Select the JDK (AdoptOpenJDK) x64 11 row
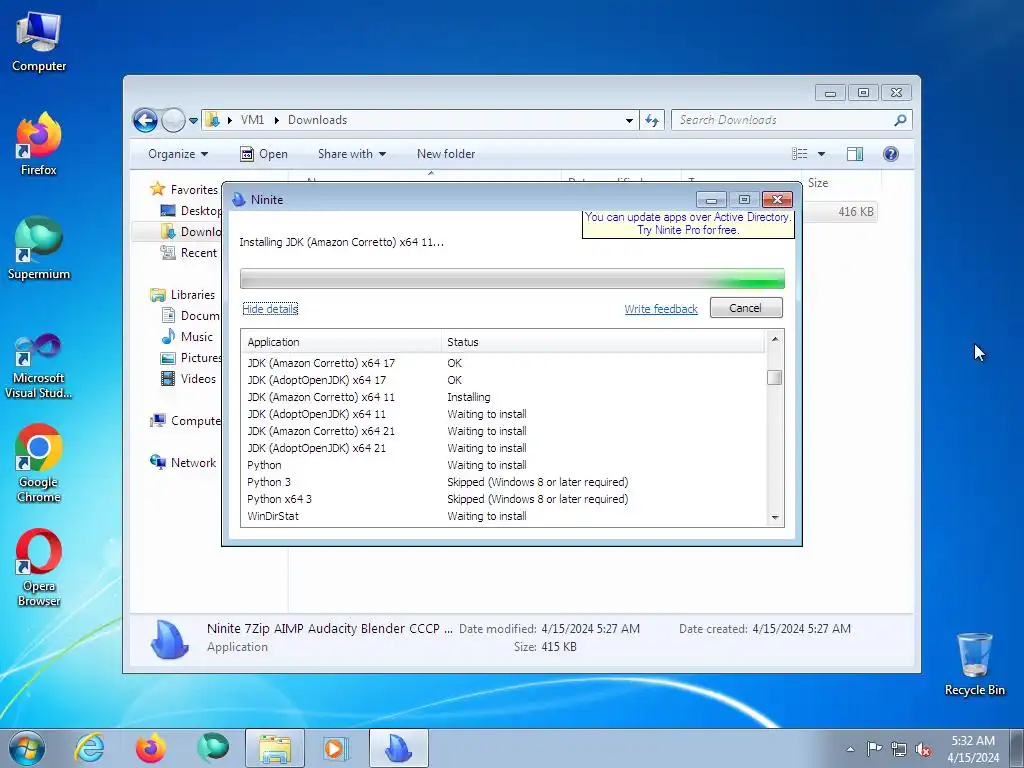The height and width of the screenshot is (768, 1024). [503, 414]
